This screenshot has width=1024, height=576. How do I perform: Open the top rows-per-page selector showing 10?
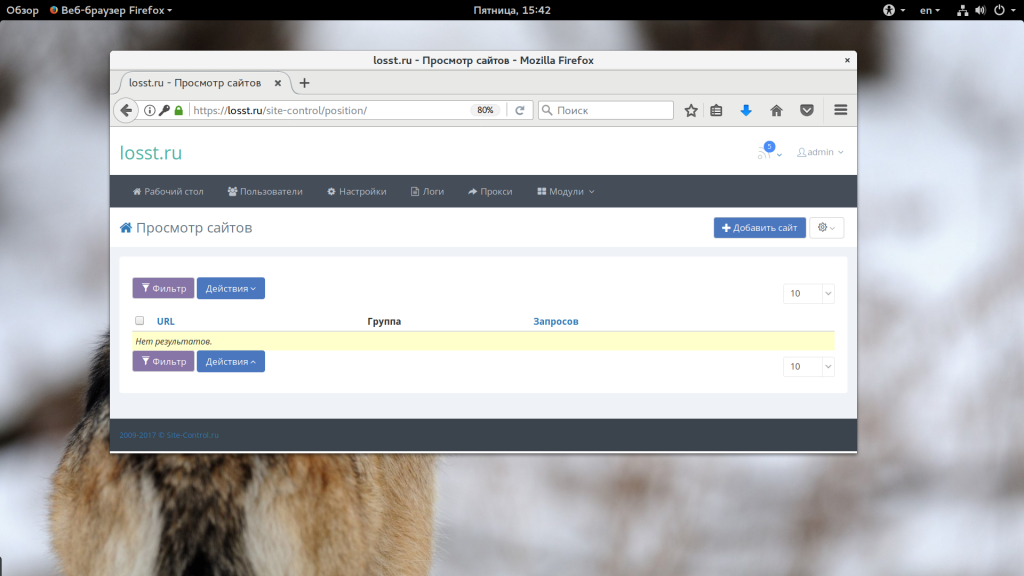(x=808, y=293)
